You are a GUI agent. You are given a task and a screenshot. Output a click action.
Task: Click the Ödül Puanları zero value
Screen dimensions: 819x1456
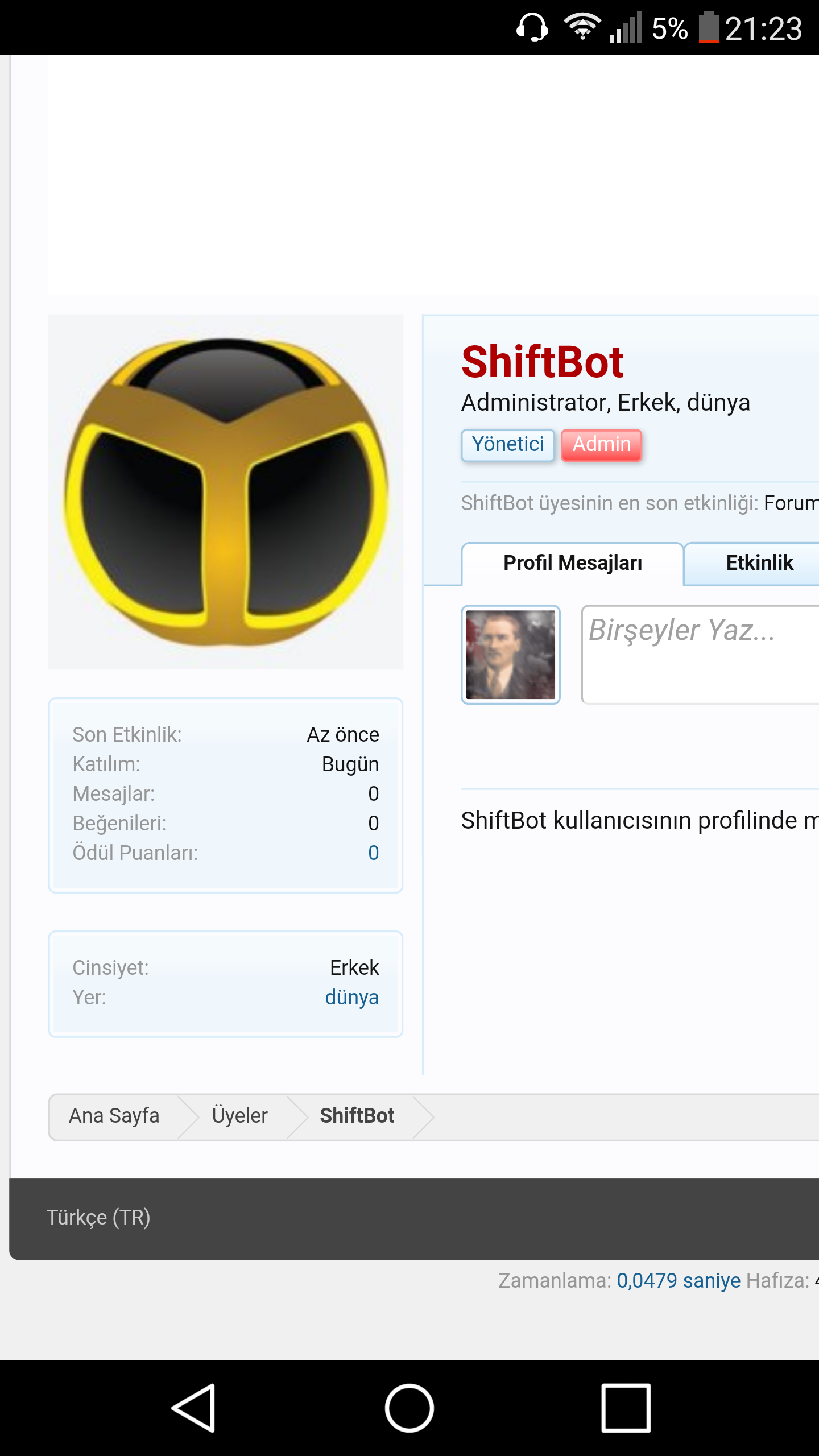[x=373, y=853]
